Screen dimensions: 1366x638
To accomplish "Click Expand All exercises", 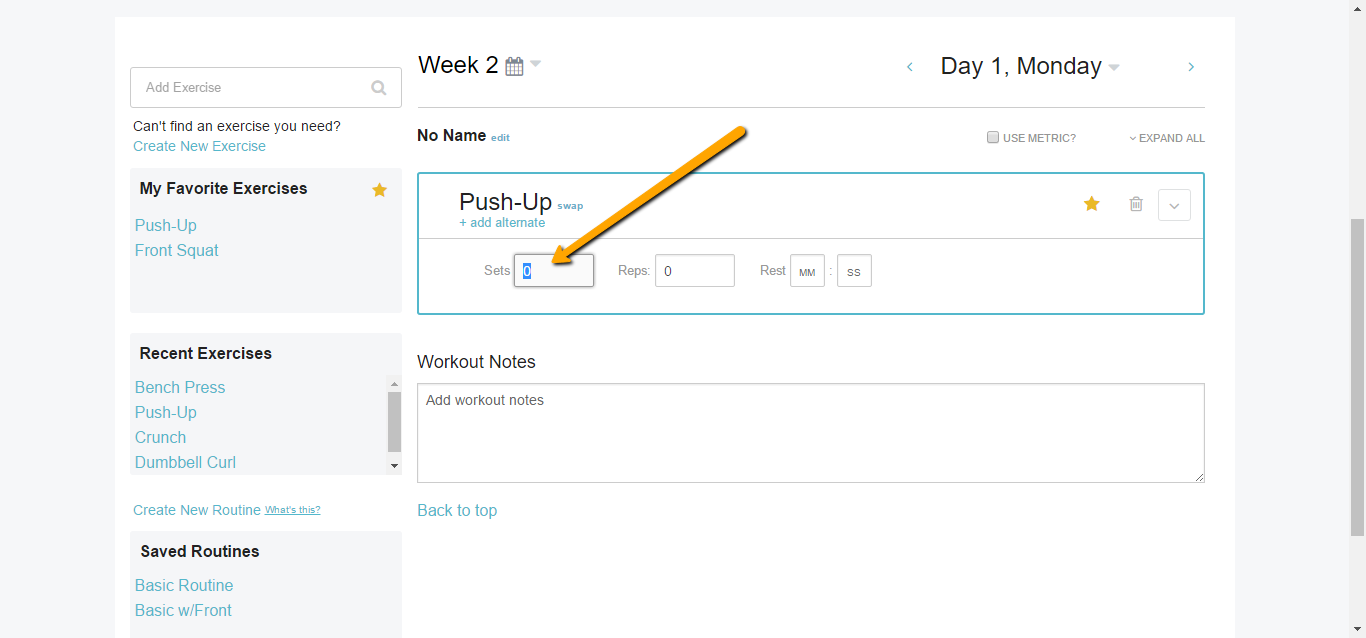I will click(1167, 138).
